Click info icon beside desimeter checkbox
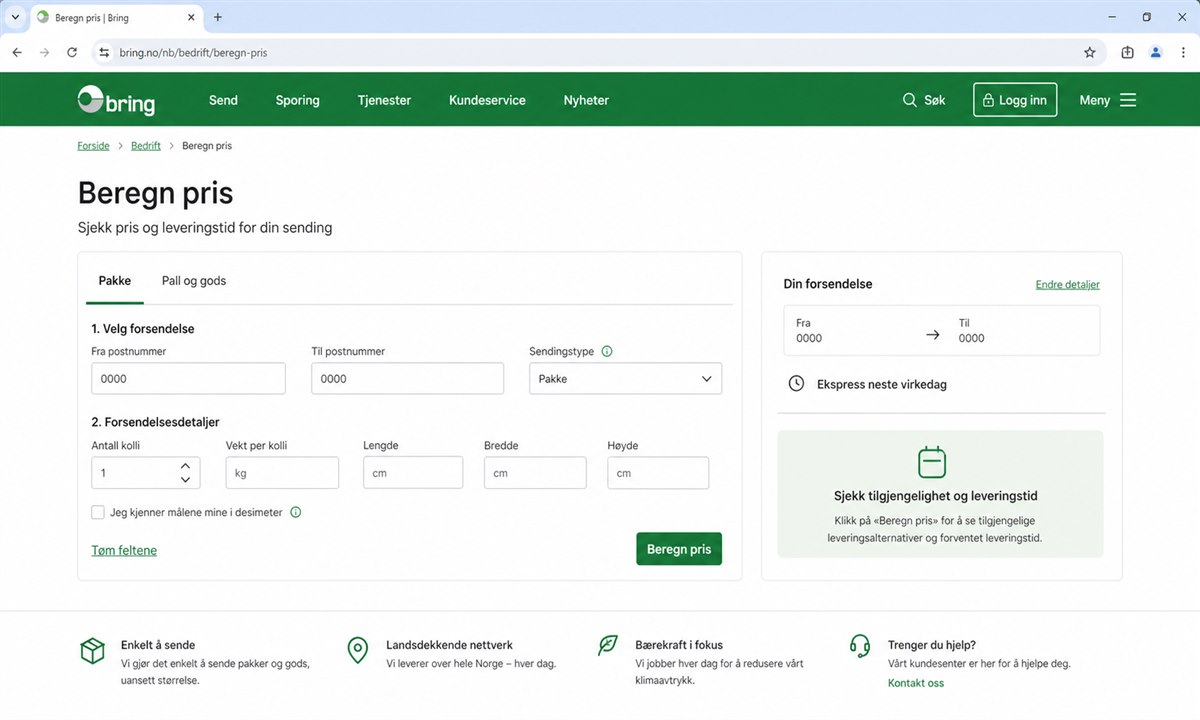1200x720 pixels. (x=295, y=512)
